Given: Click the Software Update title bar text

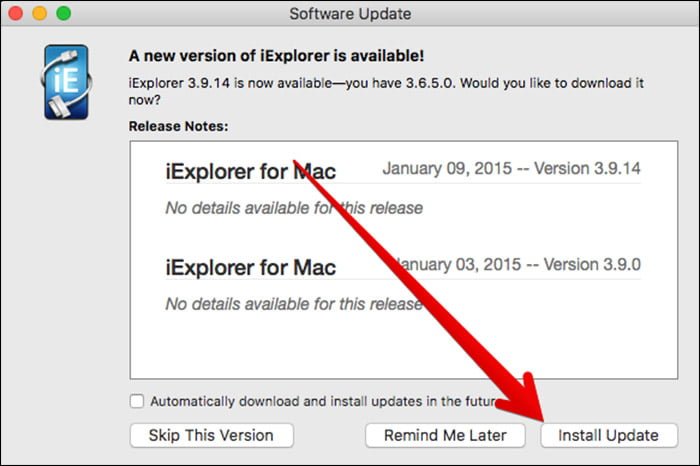Looking at the screenshot, I should pyautogui.click(x=350, y=14).
